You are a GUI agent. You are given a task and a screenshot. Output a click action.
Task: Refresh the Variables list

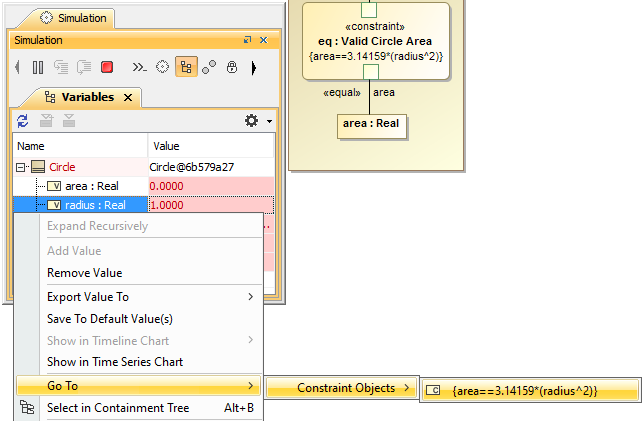click(23, 121)
